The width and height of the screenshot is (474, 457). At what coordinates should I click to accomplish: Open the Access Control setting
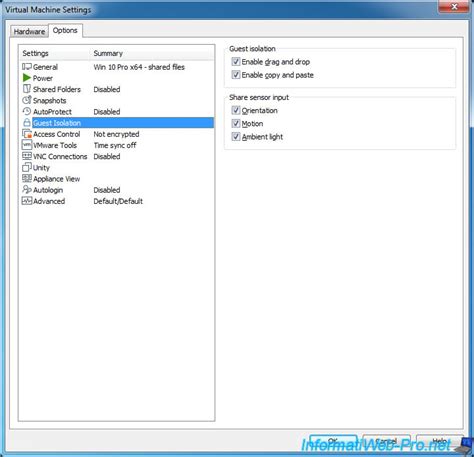pyautogui.click(x=57, y=134)
